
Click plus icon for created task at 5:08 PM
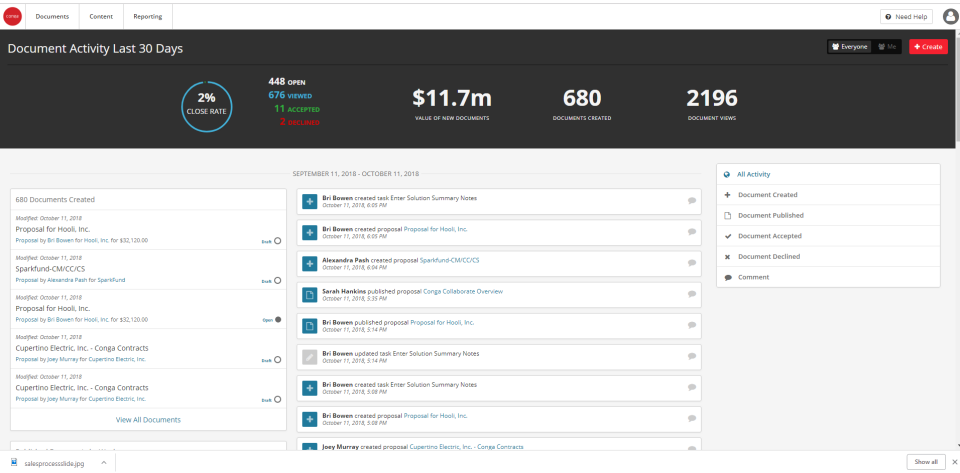pyautogui.click(x=310, y=388)
